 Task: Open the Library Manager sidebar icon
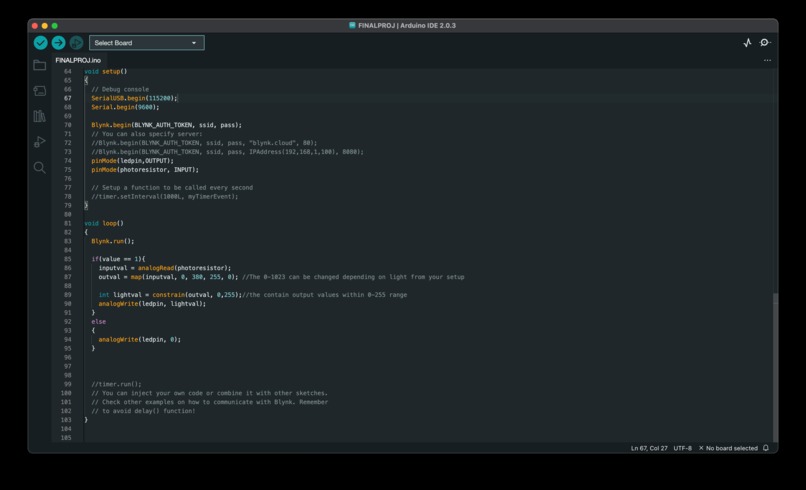[x=40, y=116]
